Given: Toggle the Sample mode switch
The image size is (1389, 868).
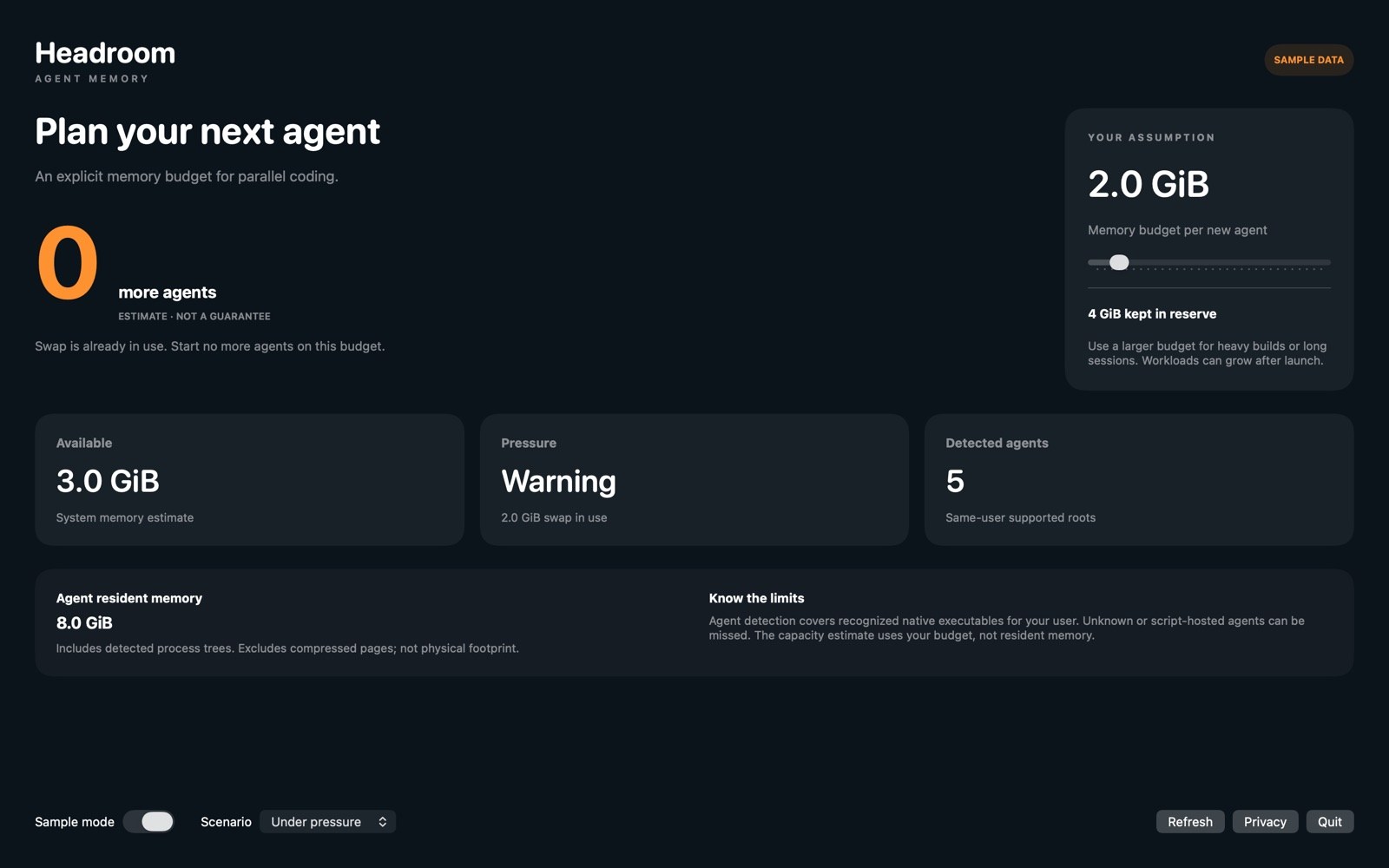Looking at the screenshot, I should coord(148,822).
